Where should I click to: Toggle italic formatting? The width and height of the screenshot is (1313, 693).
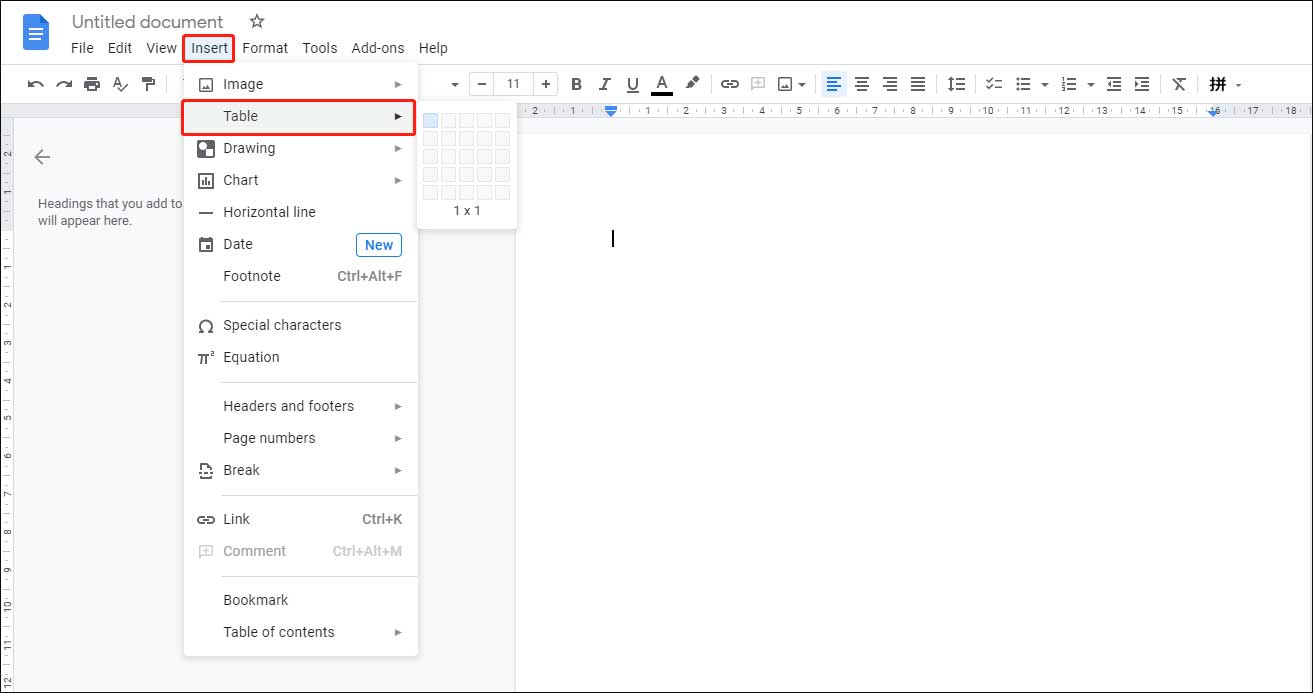(604, 84)
